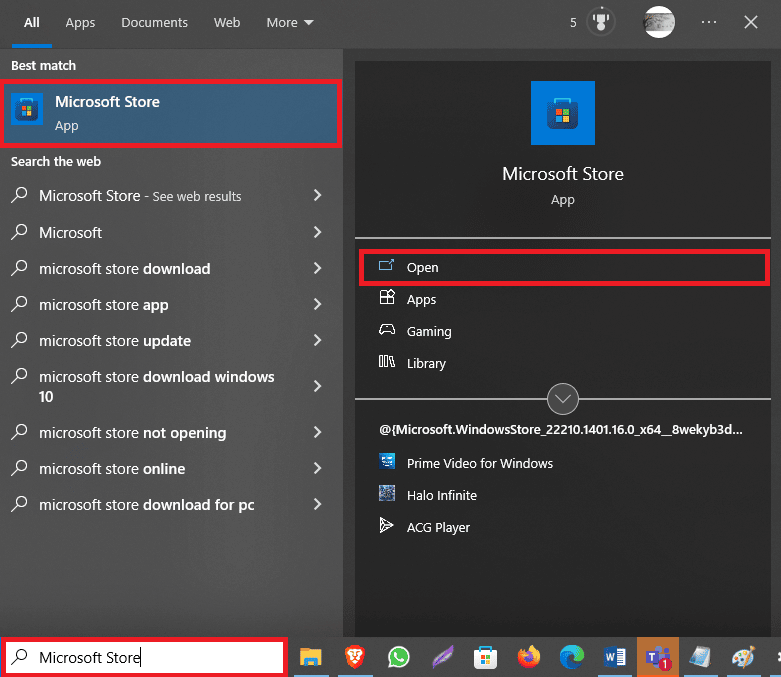Click Open to launch Microsoft Store
Viewport: 781px width, 677px height.
tap(564, 268)
